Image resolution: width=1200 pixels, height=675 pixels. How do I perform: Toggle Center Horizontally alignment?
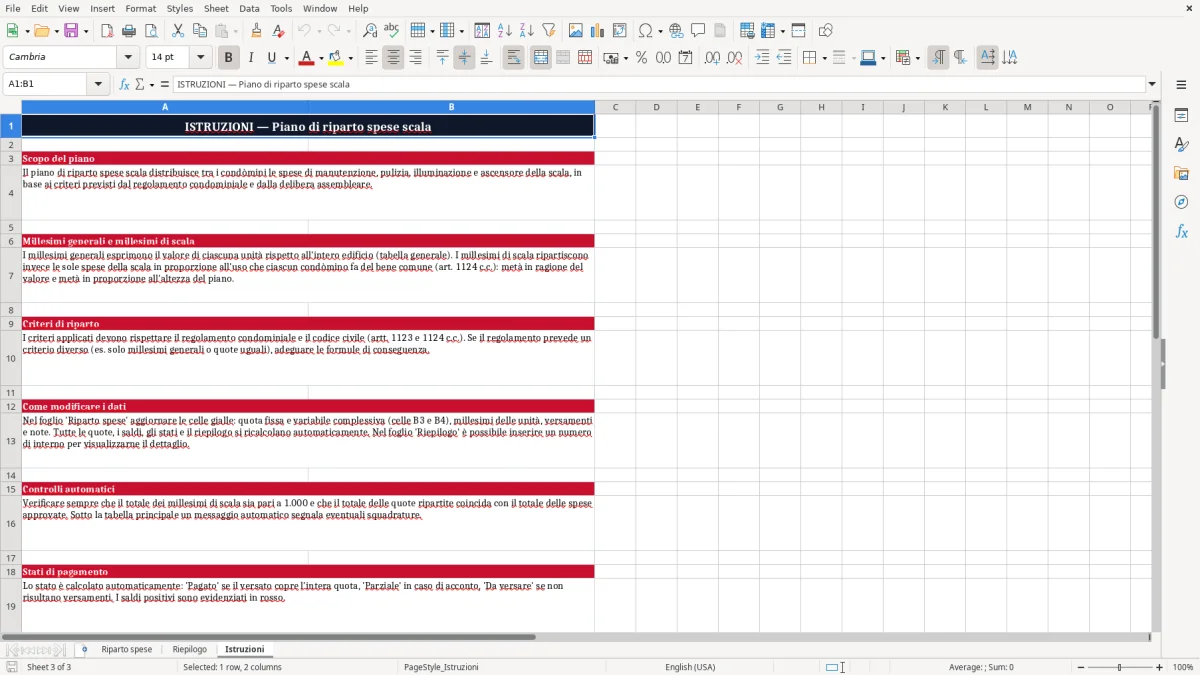393,58
